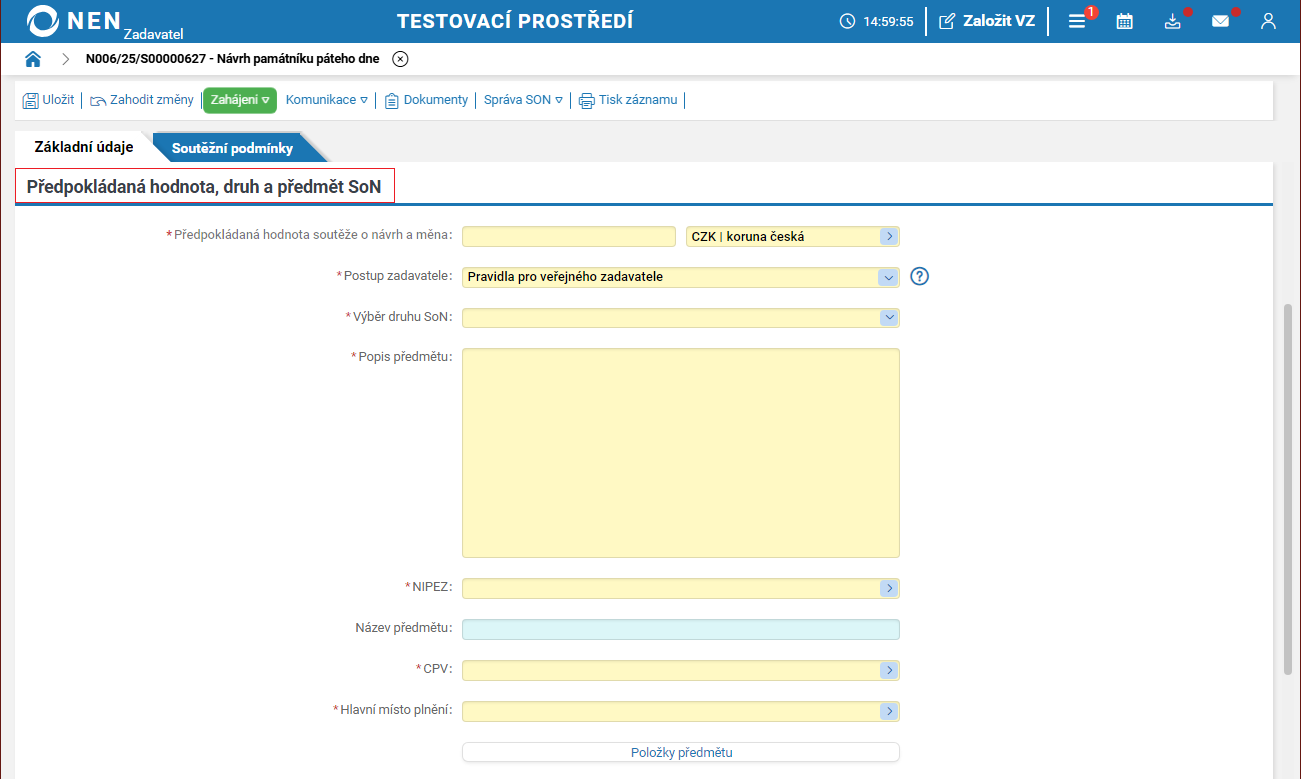This screenshot has height=779, width=1301.
Task: Click the blue help question mark icon
Action: [x=920, y=277]
